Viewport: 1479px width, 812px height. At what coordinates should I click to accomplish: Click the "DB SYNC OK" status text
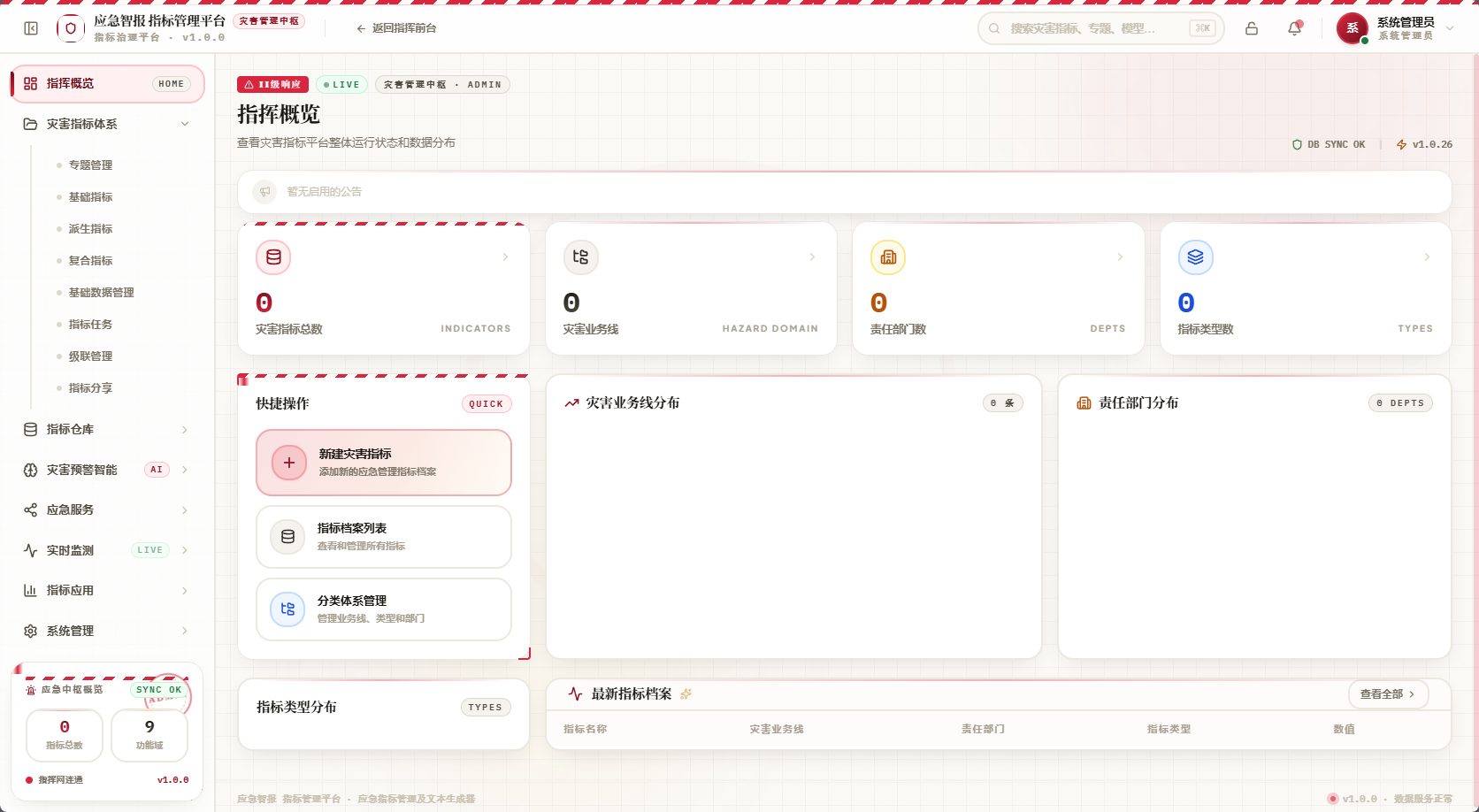click(x=1336, y=145)
